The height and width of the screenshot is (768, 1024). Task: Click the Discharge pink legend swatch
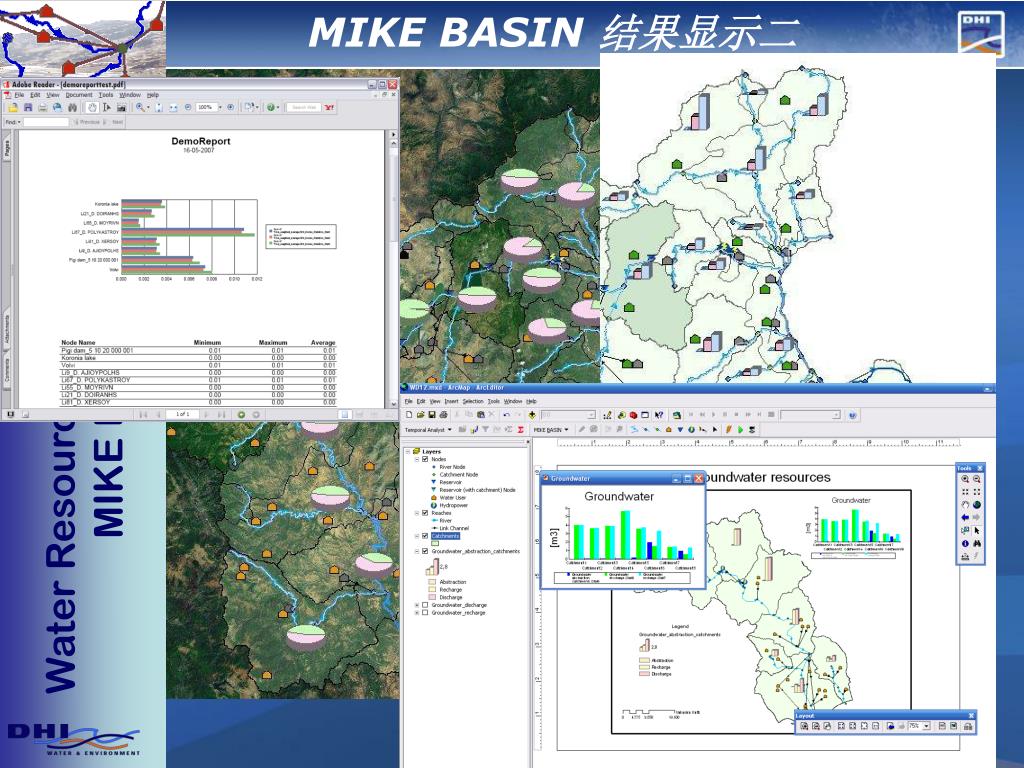pyautogui.click(x=432, y=597)
